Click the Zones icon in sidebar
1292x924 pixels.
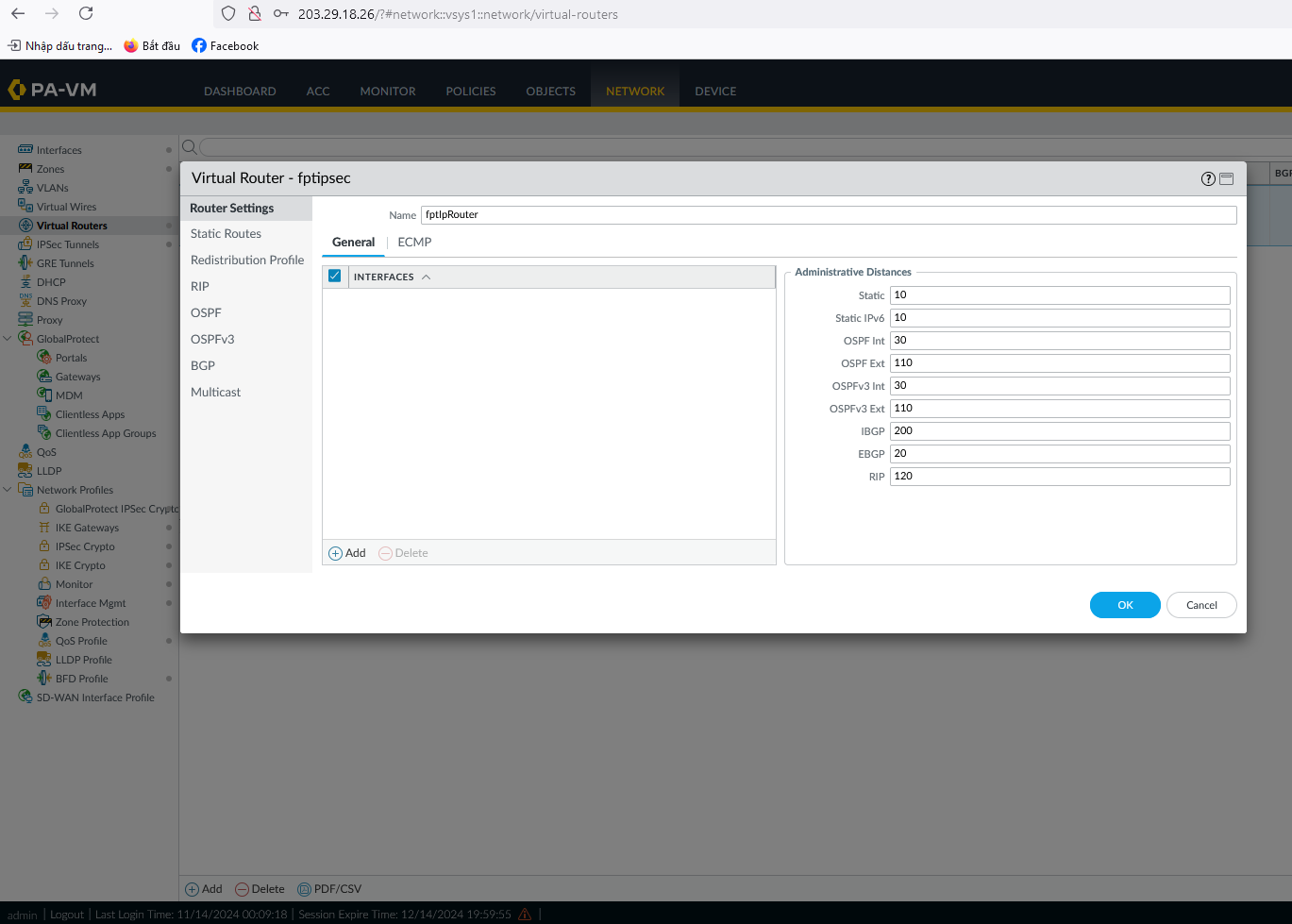pyautogui.click(x=25, y=169)
